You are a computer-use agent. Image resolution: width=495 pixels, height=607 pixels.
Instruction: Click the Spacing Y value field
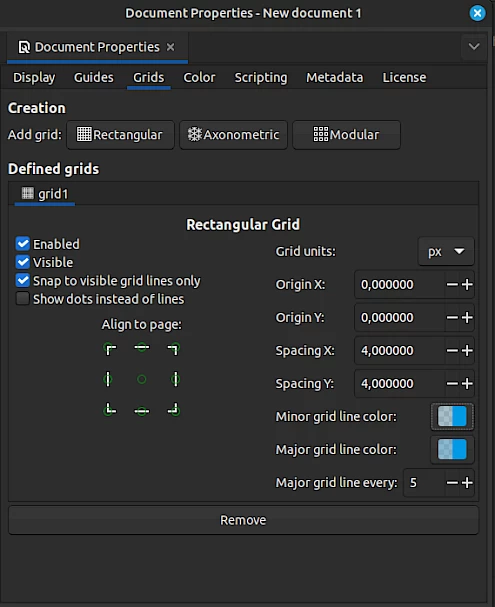(399, 384)
